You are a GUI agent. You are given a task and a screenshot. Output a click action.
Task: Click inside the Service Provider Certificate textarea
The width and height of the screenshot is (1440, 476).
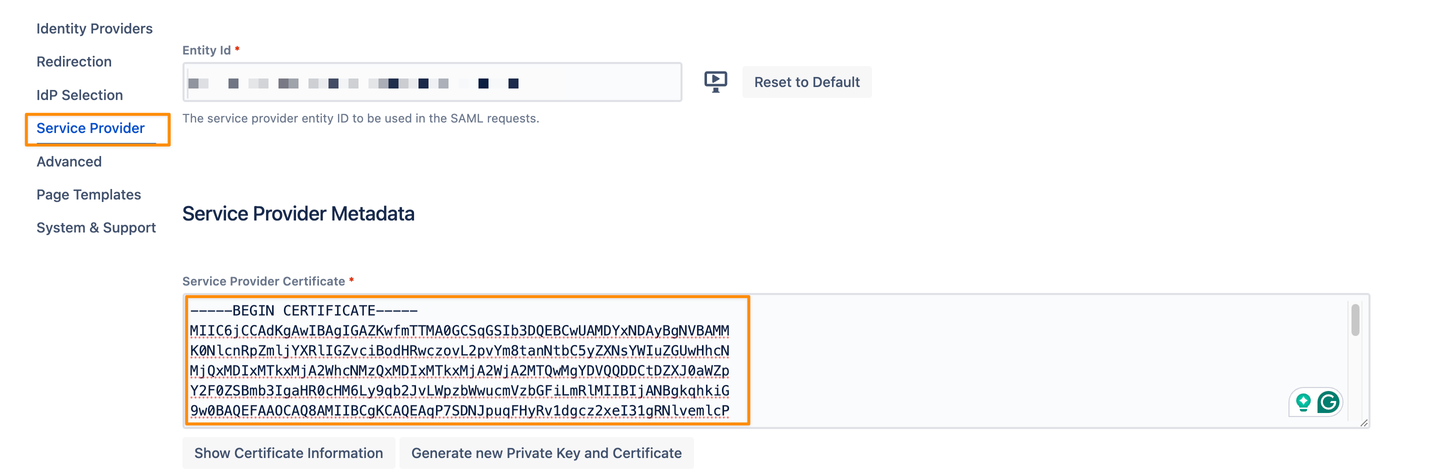click(x=1000, y=360)
